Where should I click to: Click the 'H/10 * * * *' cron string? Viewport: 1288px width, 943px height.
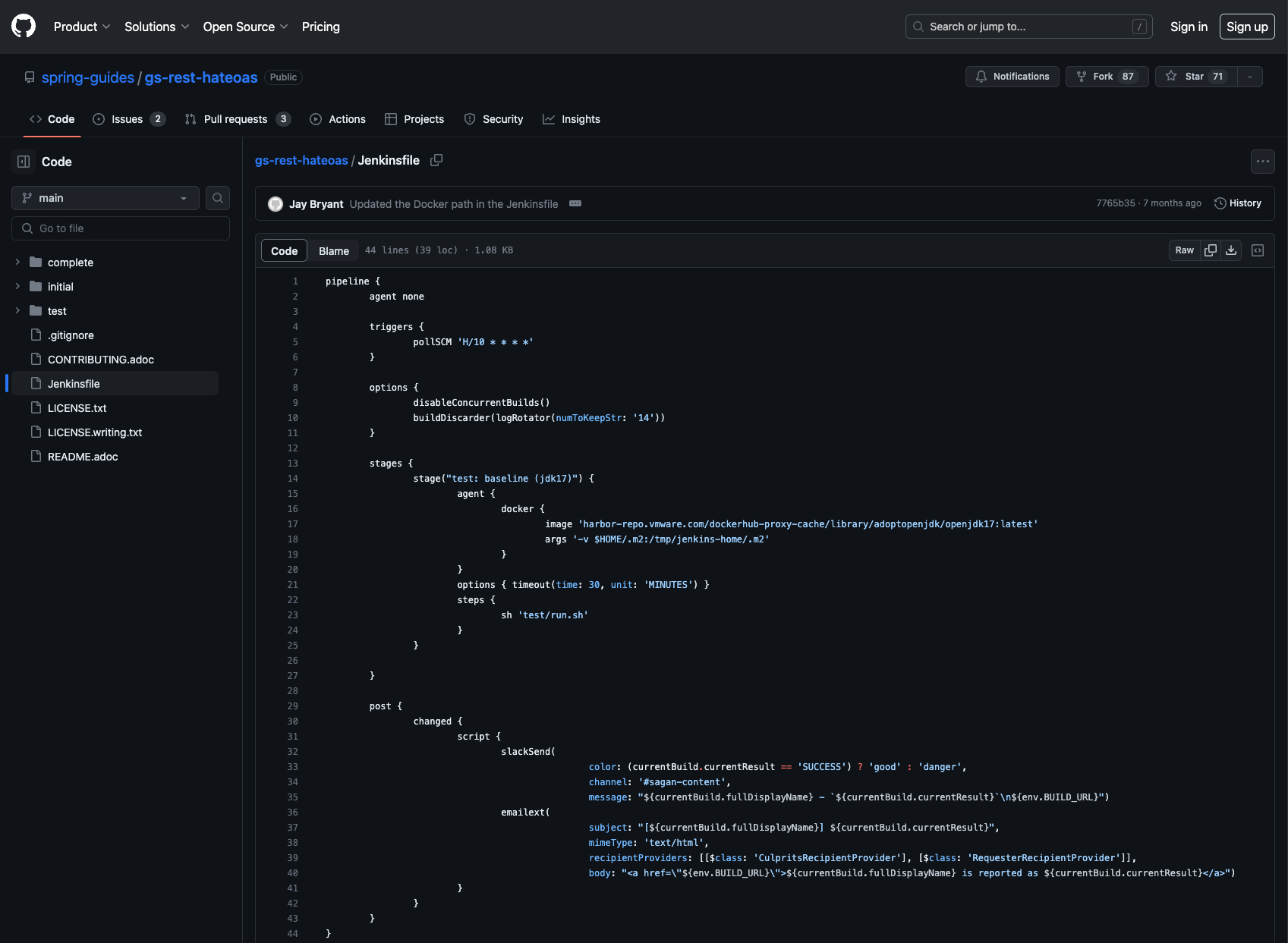496,342
